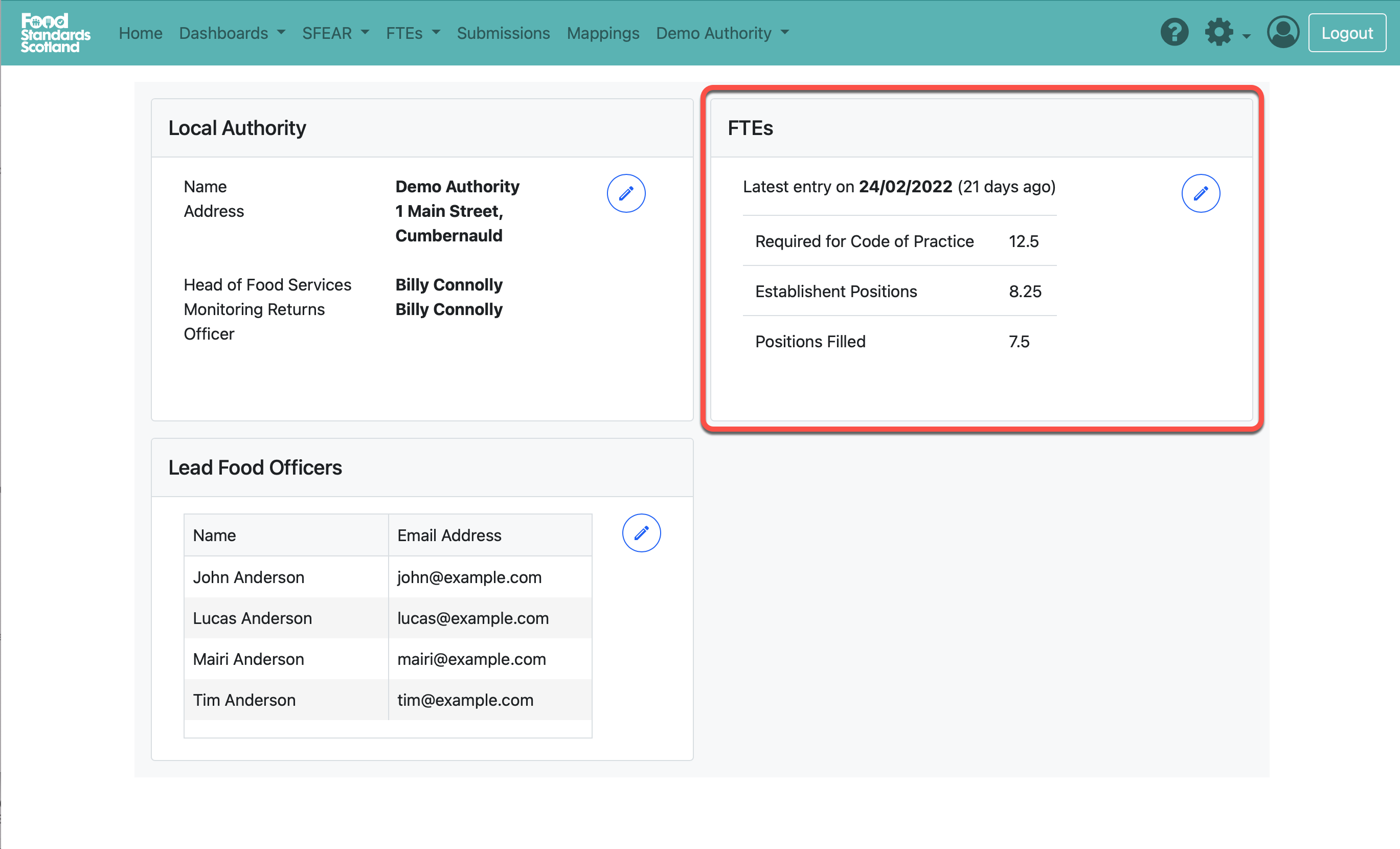Screen dimensions: 1400x849
Task: Open the Demo Authority dropdown
Action: [x=722, y=33]
